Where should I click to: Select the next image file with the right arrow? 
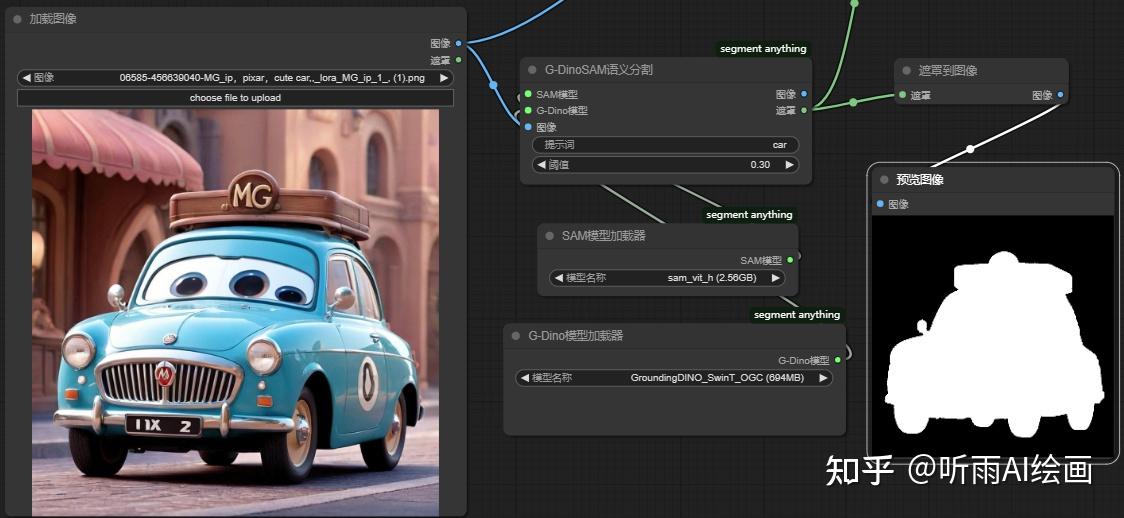coord(444,77)
